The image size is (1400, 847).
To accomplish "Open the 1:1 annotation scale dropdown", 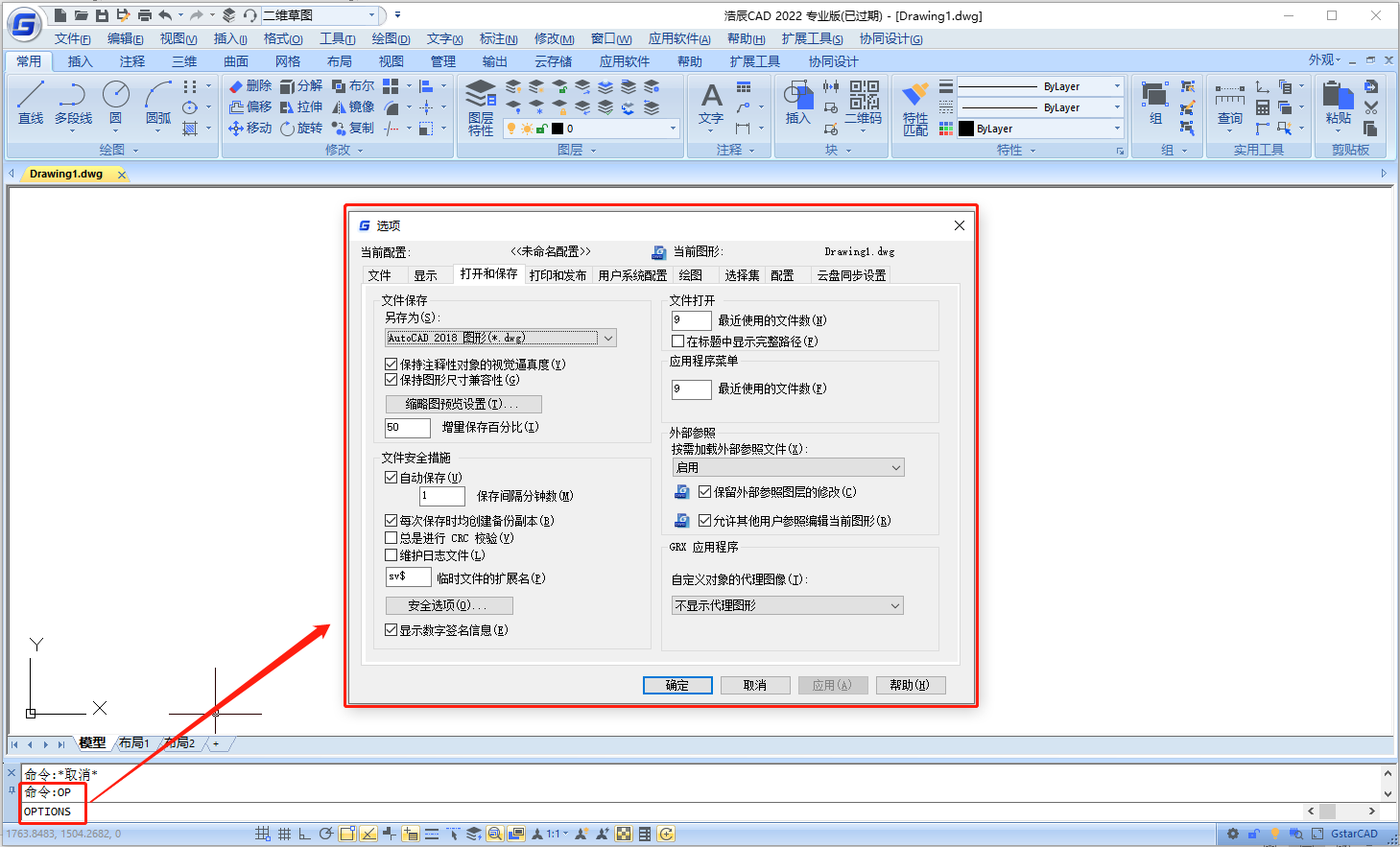I will (x=558, y=835).
